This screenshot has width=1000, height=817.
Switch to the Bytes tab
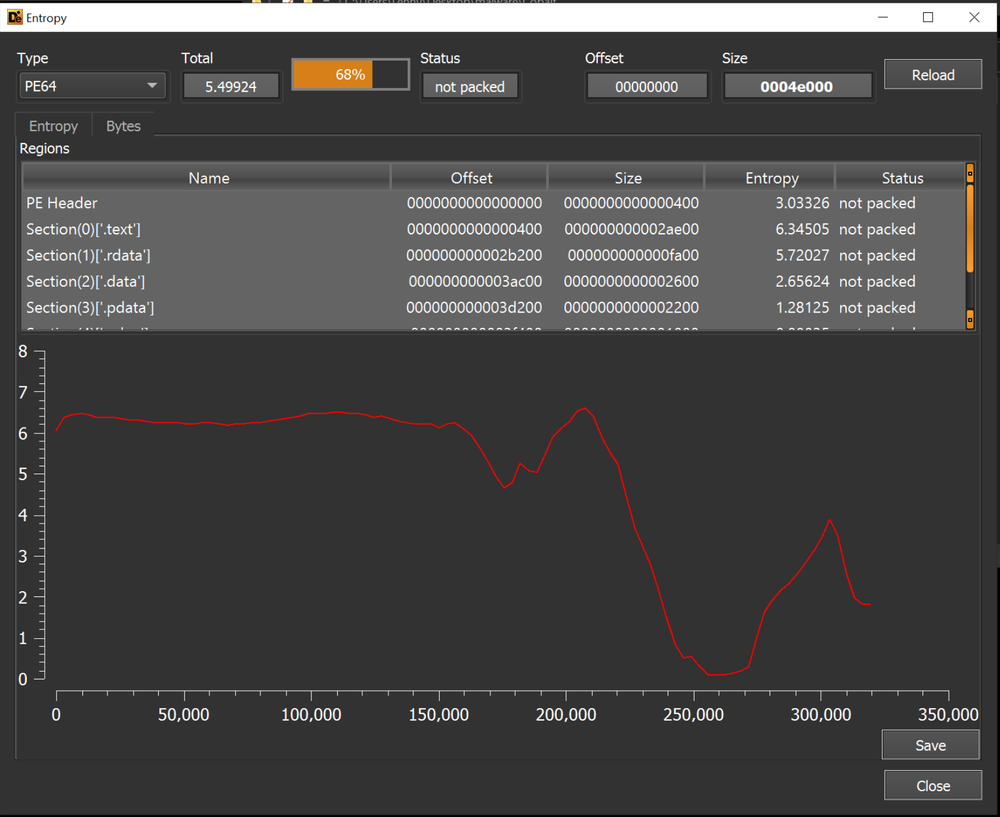click(122, 126)
